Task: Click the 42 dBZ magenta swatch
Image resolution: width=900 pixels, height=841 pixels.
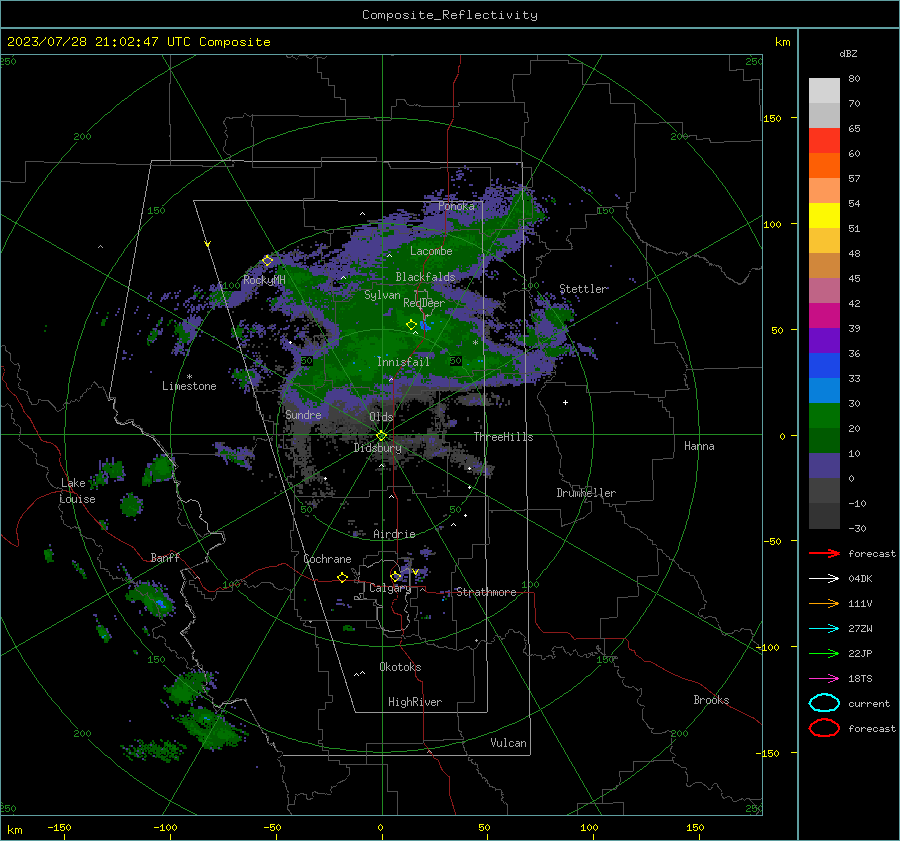Action: coord(824,316)
